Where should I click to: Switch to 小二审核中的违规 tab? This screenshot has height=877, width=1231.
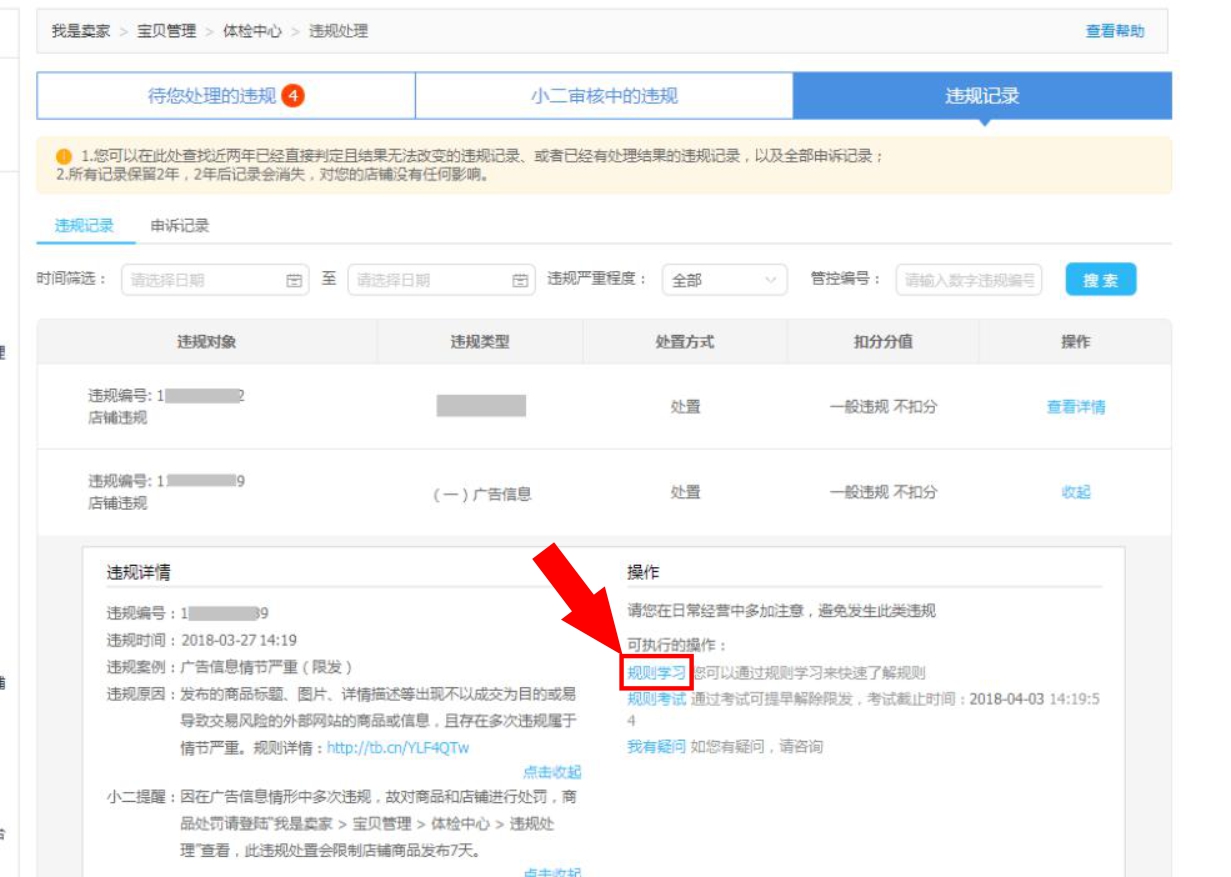pos(604,96)
